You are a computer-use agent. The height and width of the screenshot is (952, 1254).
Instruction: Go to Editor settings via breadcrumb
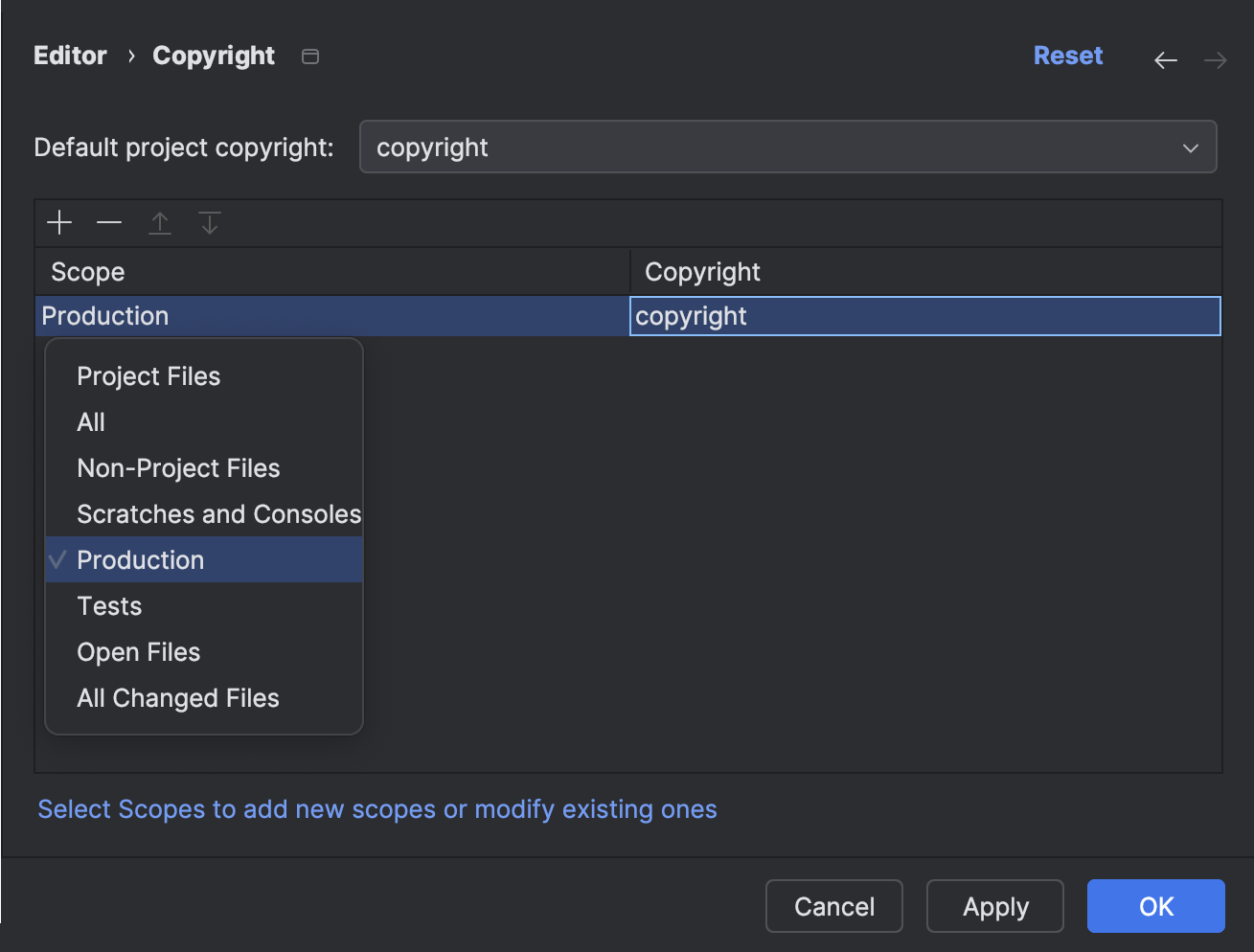tap(70, 56)
